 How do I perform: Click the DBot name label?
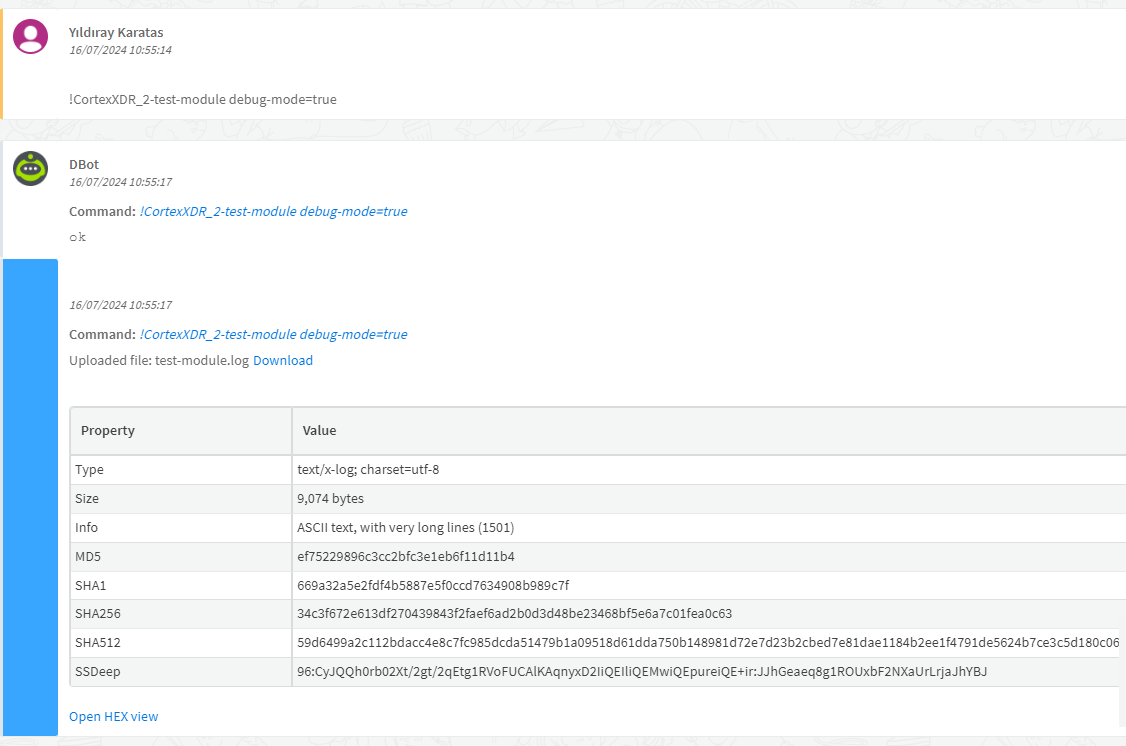84,164
